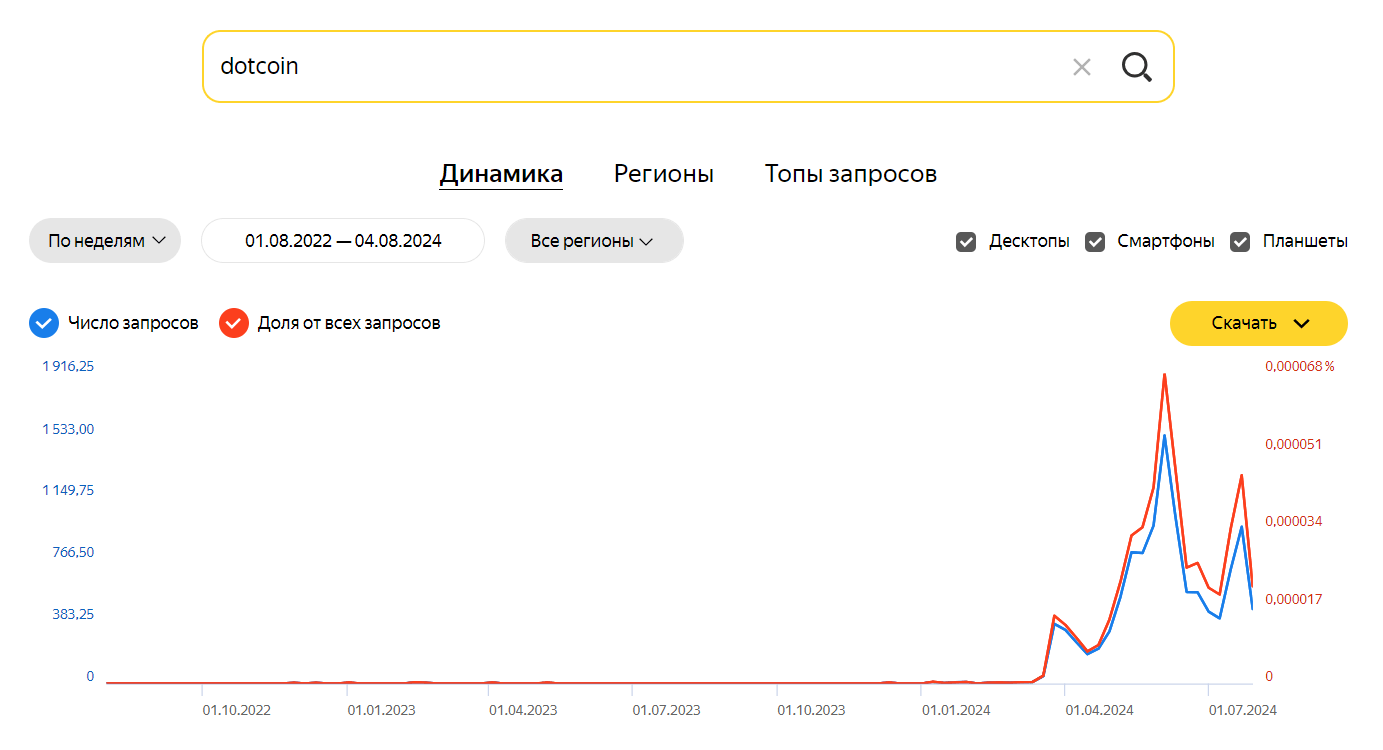Click the 01.04.2024 label on the timeline axis
Viewport: 1383px width, 750px height.
tap(1099, 711)
